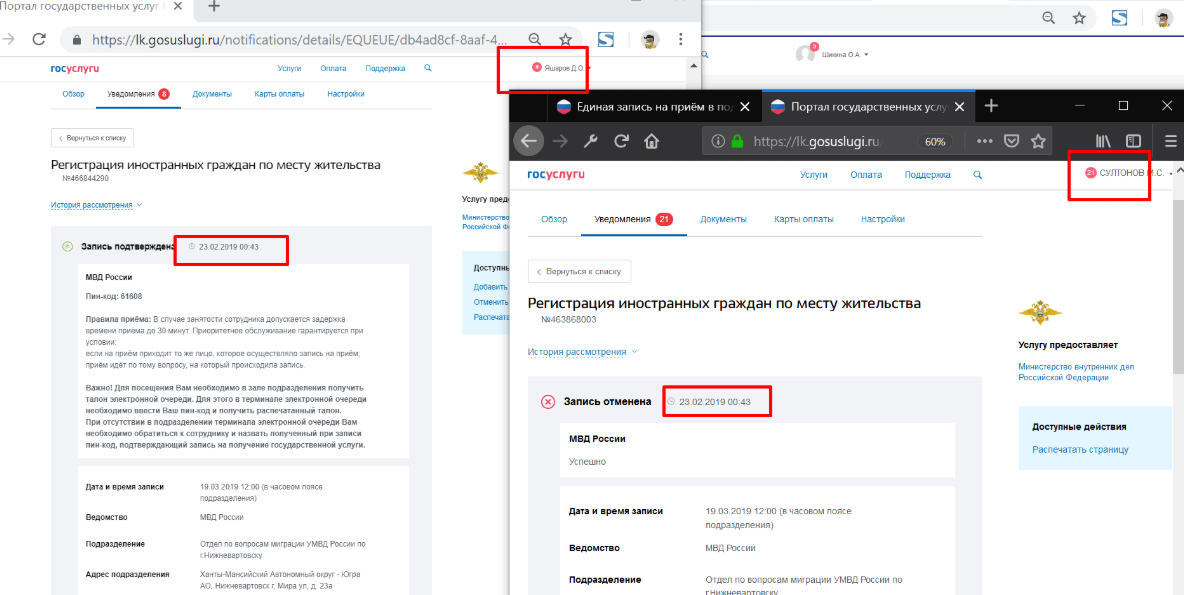Image resolution: width=1184 pixels, height=595 pixels.
Task: Click Услуги link in left Chrome Gosuslugi header
Action: coord(289,68)
